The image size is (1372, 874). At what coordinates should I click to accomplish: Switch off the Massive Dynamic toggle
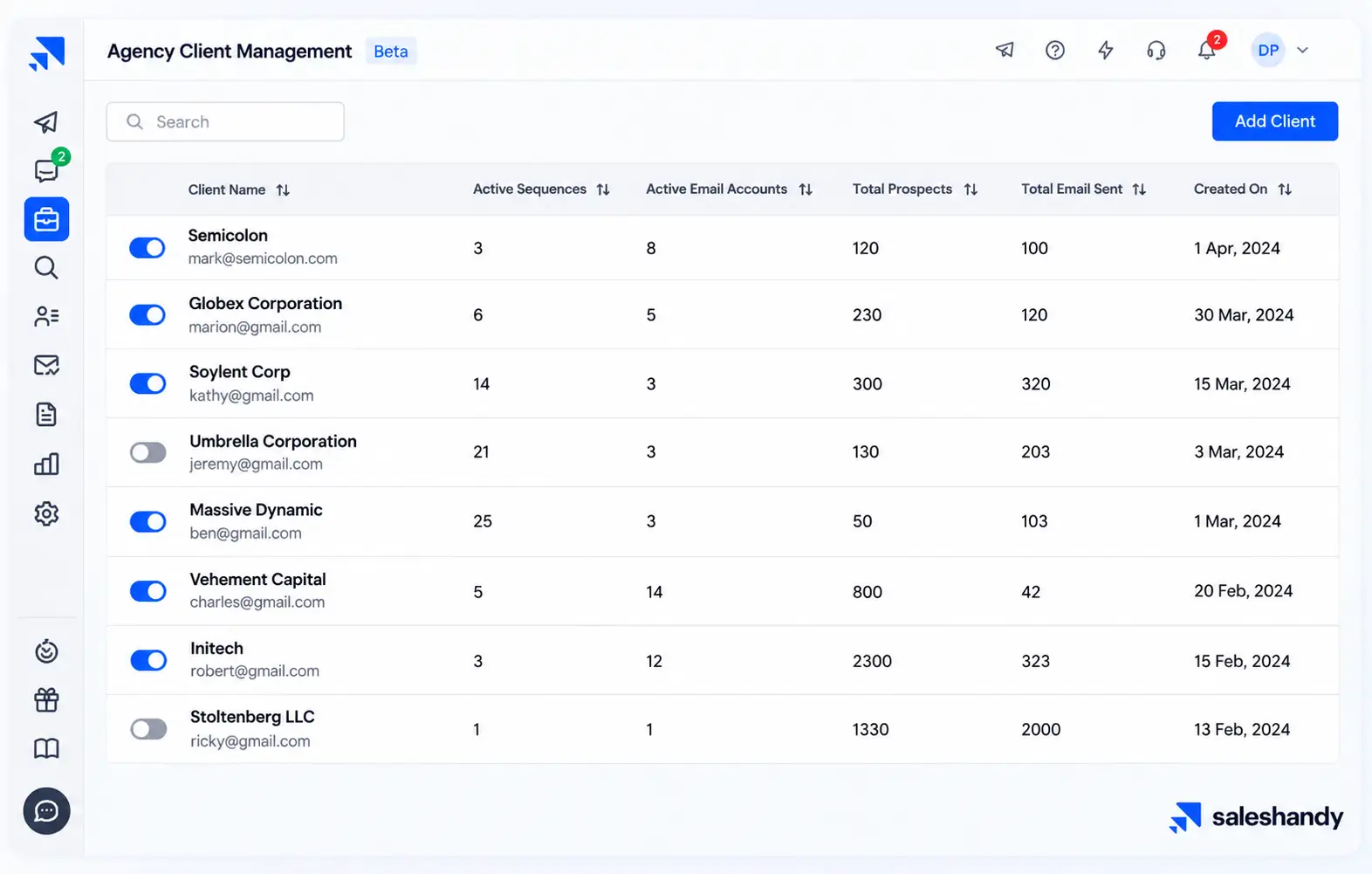tap(147, 521)
